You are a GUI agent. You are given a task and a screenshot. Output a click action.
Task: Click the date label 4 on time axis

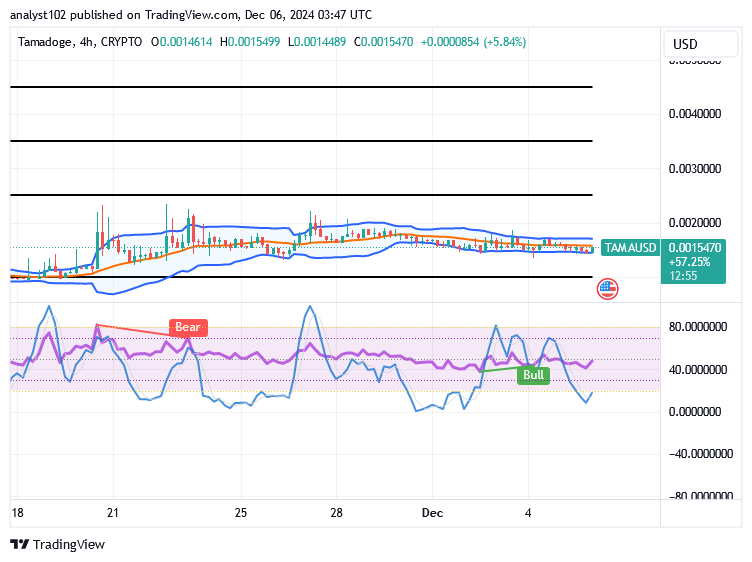pyautogui.click(x=528, y=513)
